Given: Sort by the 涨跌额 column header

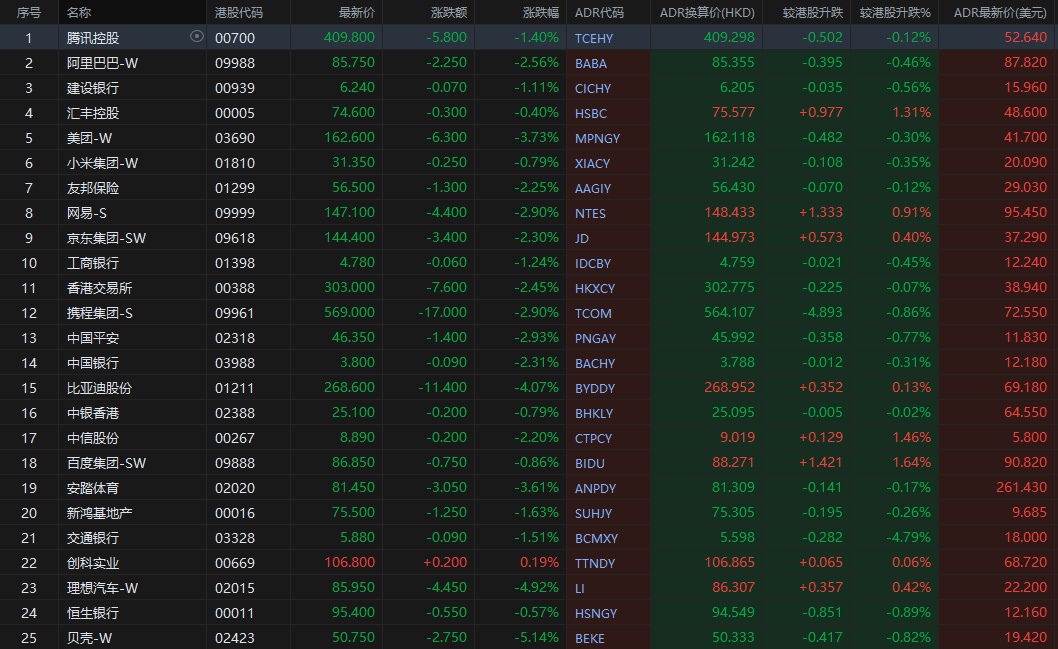Looking at the screenshot, I should click(x=449, y=12).
